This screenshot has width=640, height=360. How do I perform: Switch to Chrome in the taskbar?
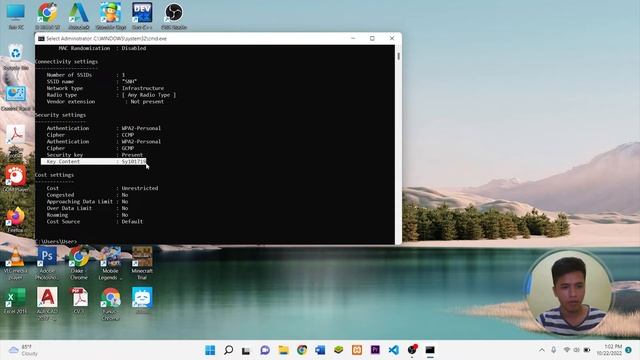point(302,350)
